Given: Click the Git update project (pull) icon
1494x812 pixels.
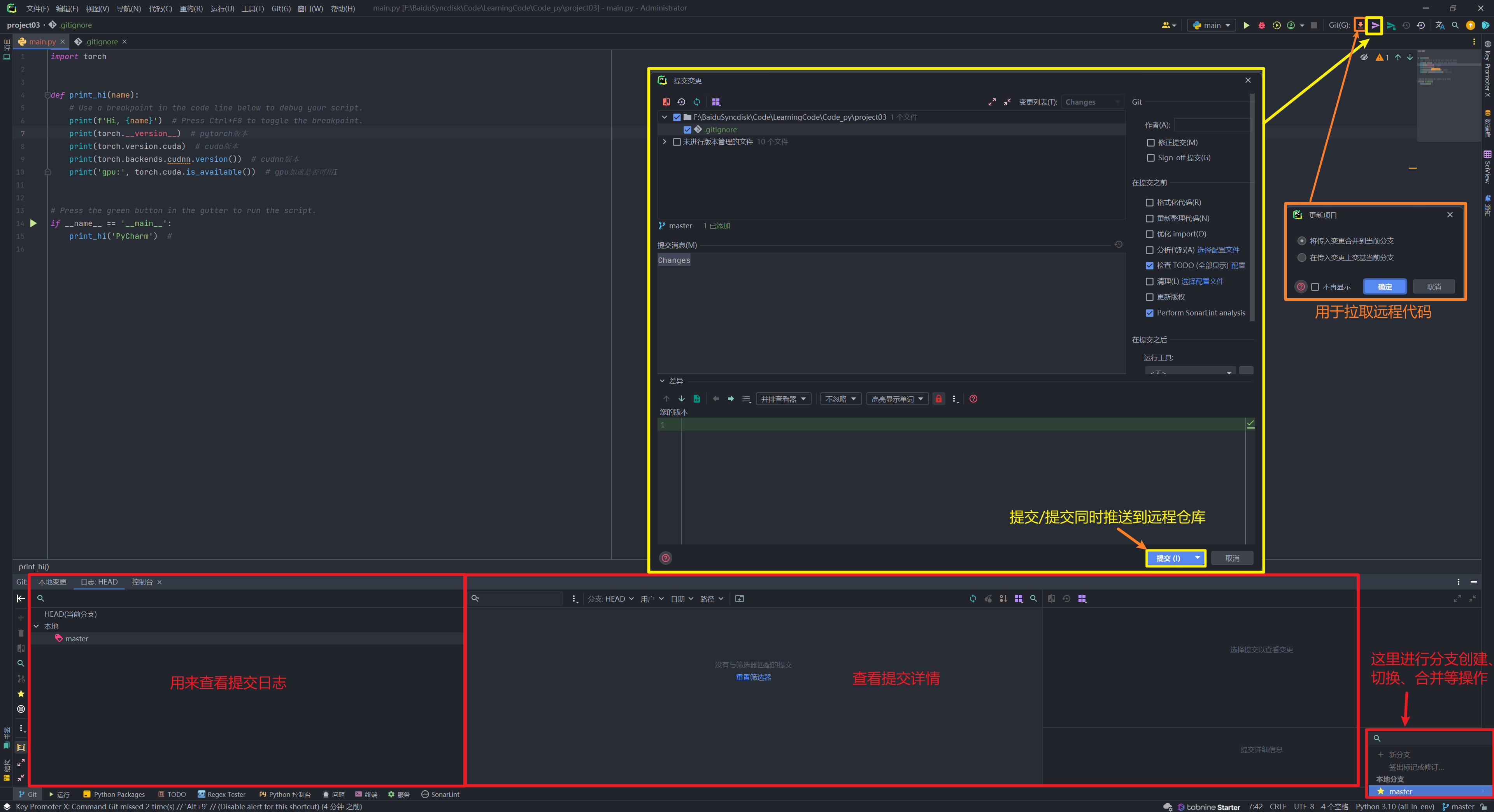Looking at the screenshot, I should 1360,25.
